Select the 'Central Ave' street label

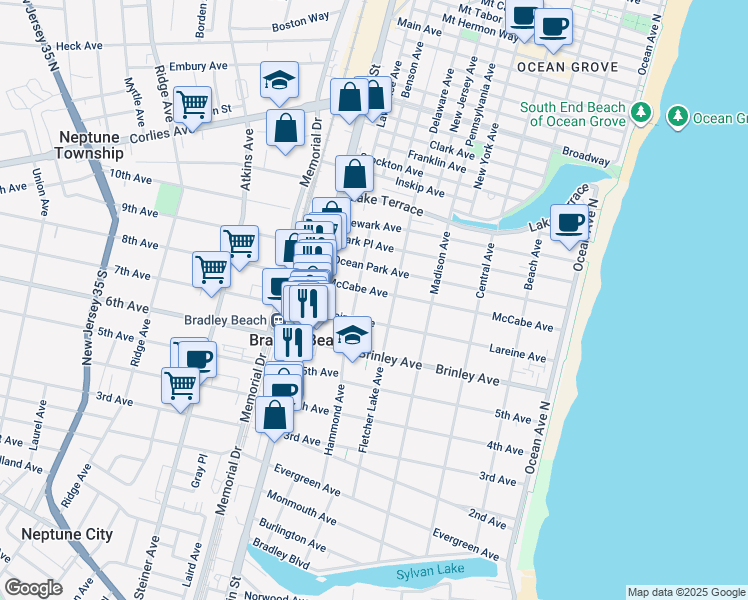[x=486, y=270]
